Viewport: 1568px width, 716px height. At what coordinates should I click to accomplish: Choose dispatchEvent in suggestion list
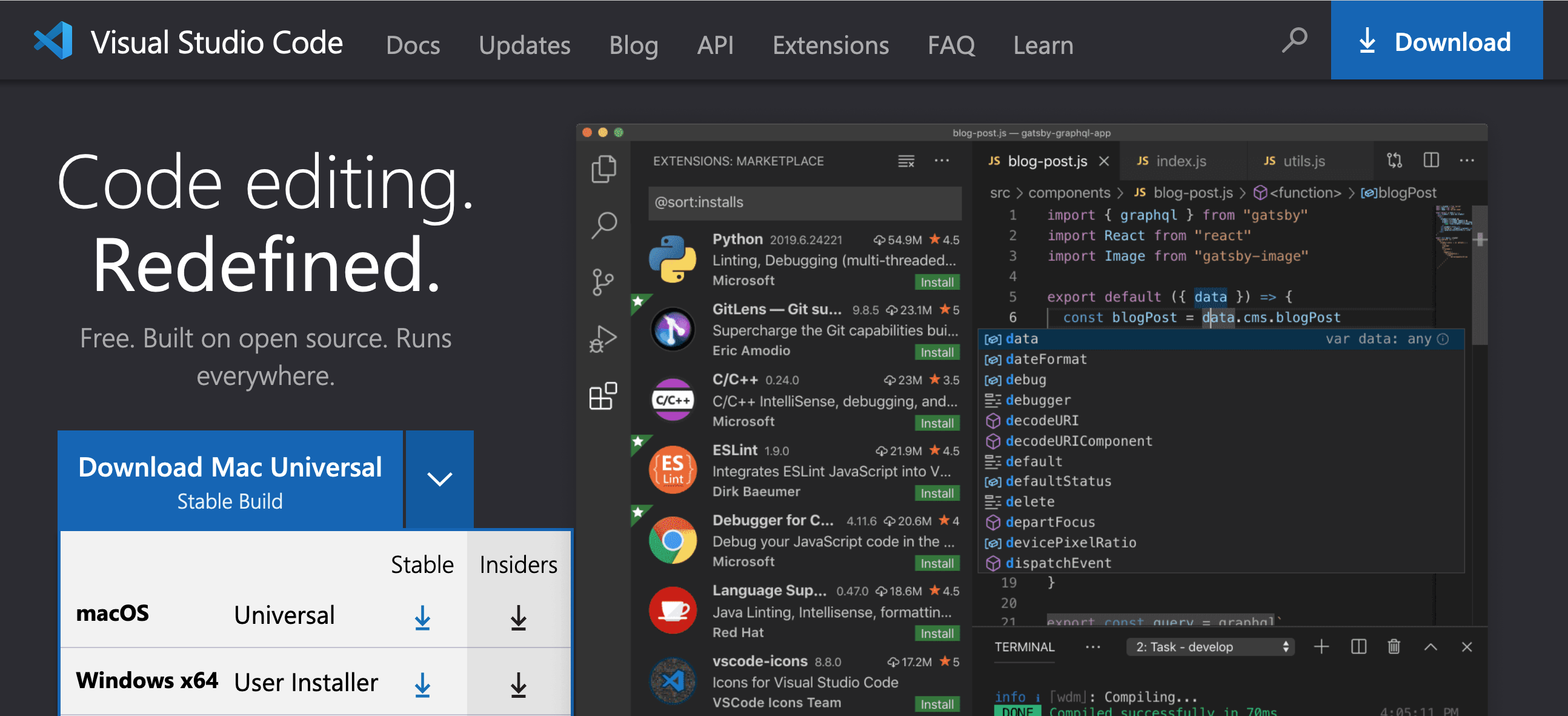(x=1220, y=563)
